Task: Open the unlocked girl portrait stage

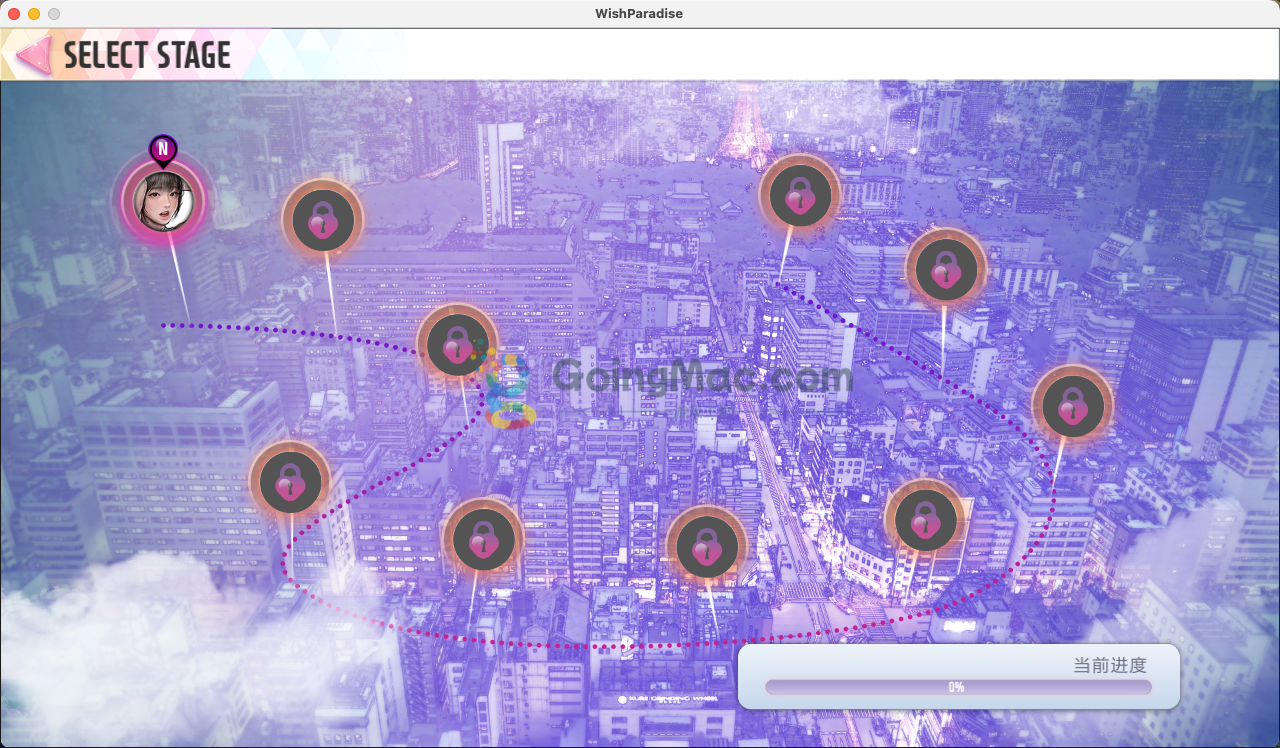Action: (x=163, y=201)
